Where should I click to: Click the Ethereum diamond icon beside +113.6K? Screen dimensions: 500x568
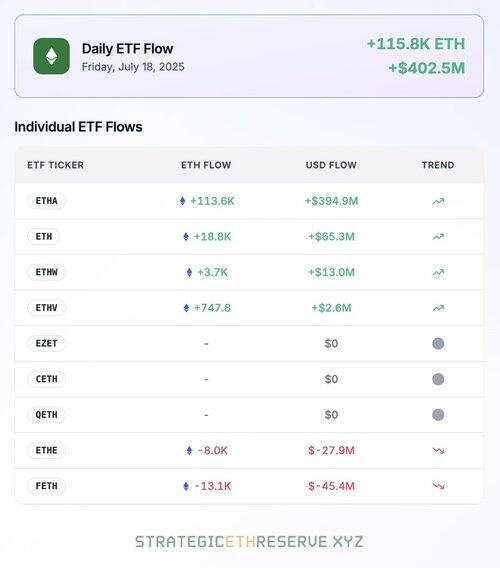183,201
